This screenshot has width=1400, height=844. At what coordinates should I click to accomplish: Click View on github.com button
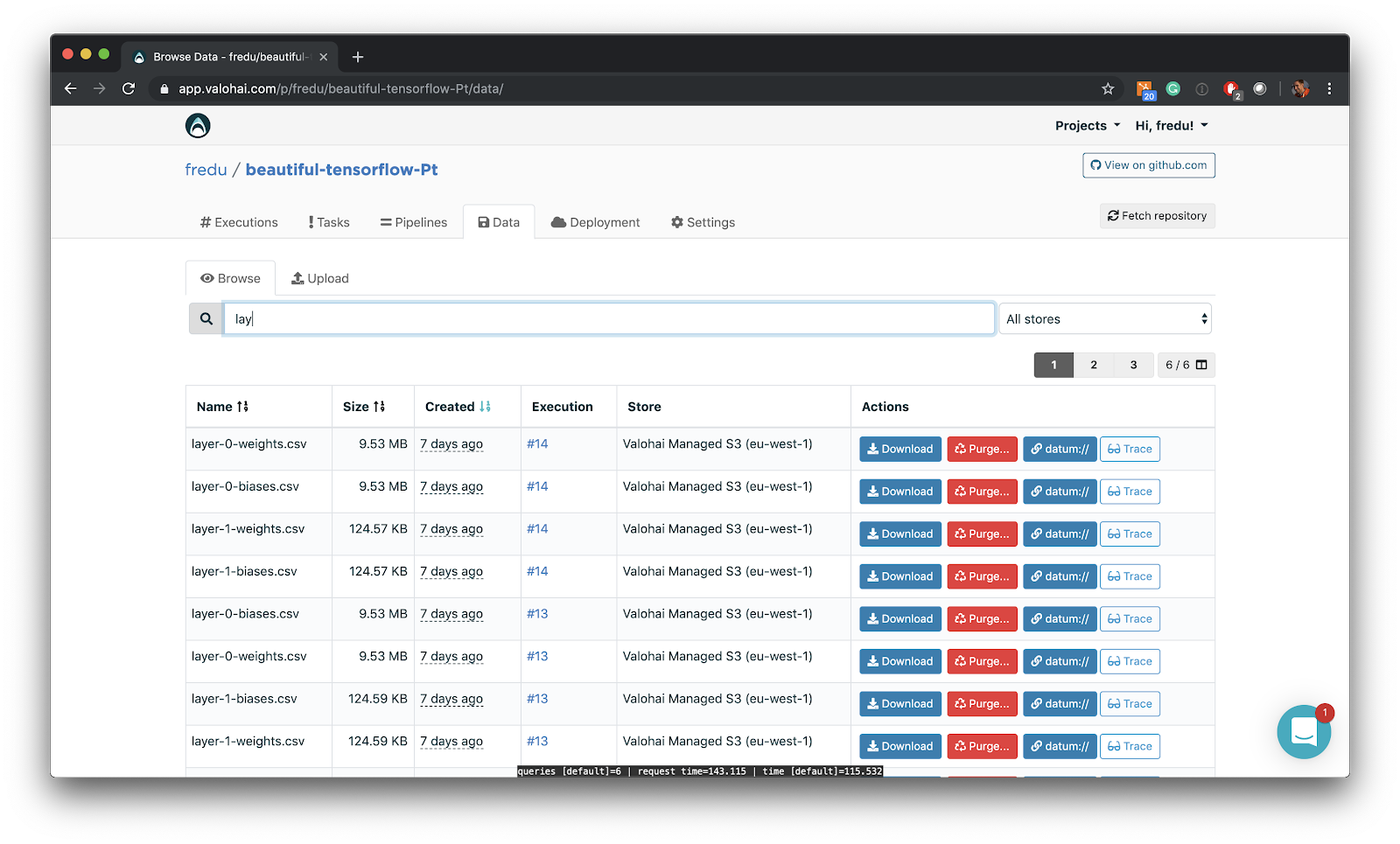tap(1149, 165)
